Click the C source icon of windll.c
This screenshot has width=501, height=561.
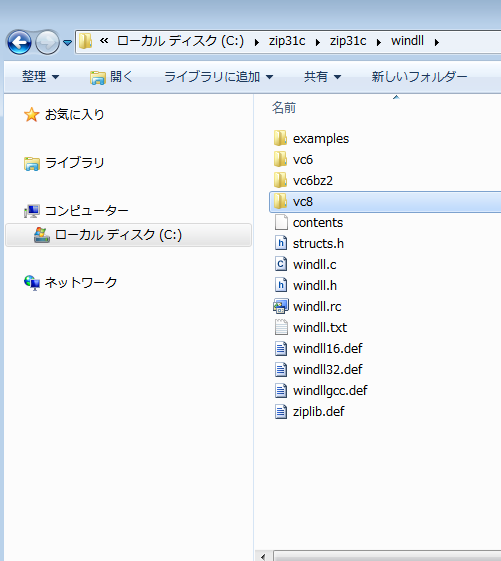[x=281, y=264]
